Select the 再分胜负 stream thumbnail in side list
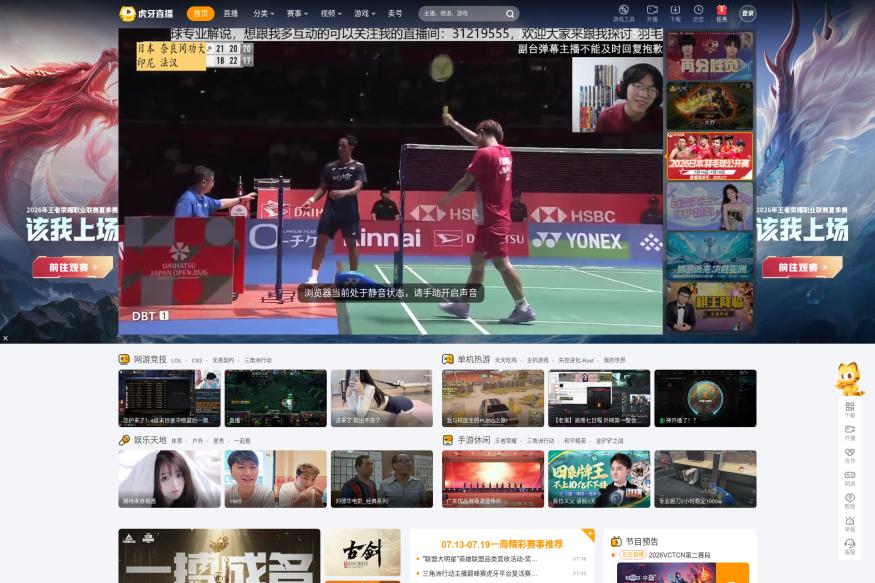Image resolution: width=875 pixels, height=583 pixels. (709, 56)
